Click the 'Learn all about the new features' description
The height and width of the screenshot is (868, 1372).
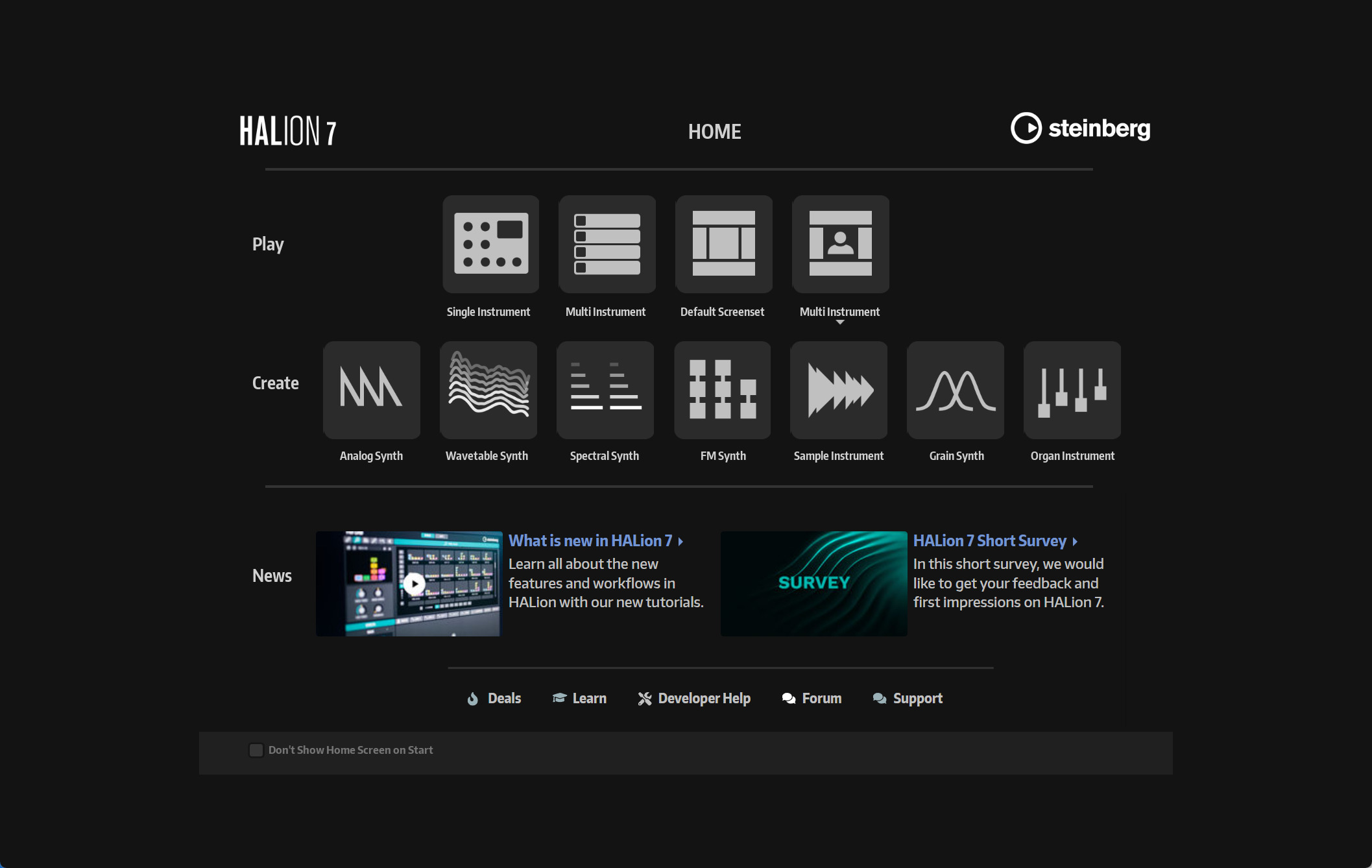tap(606, 583)
